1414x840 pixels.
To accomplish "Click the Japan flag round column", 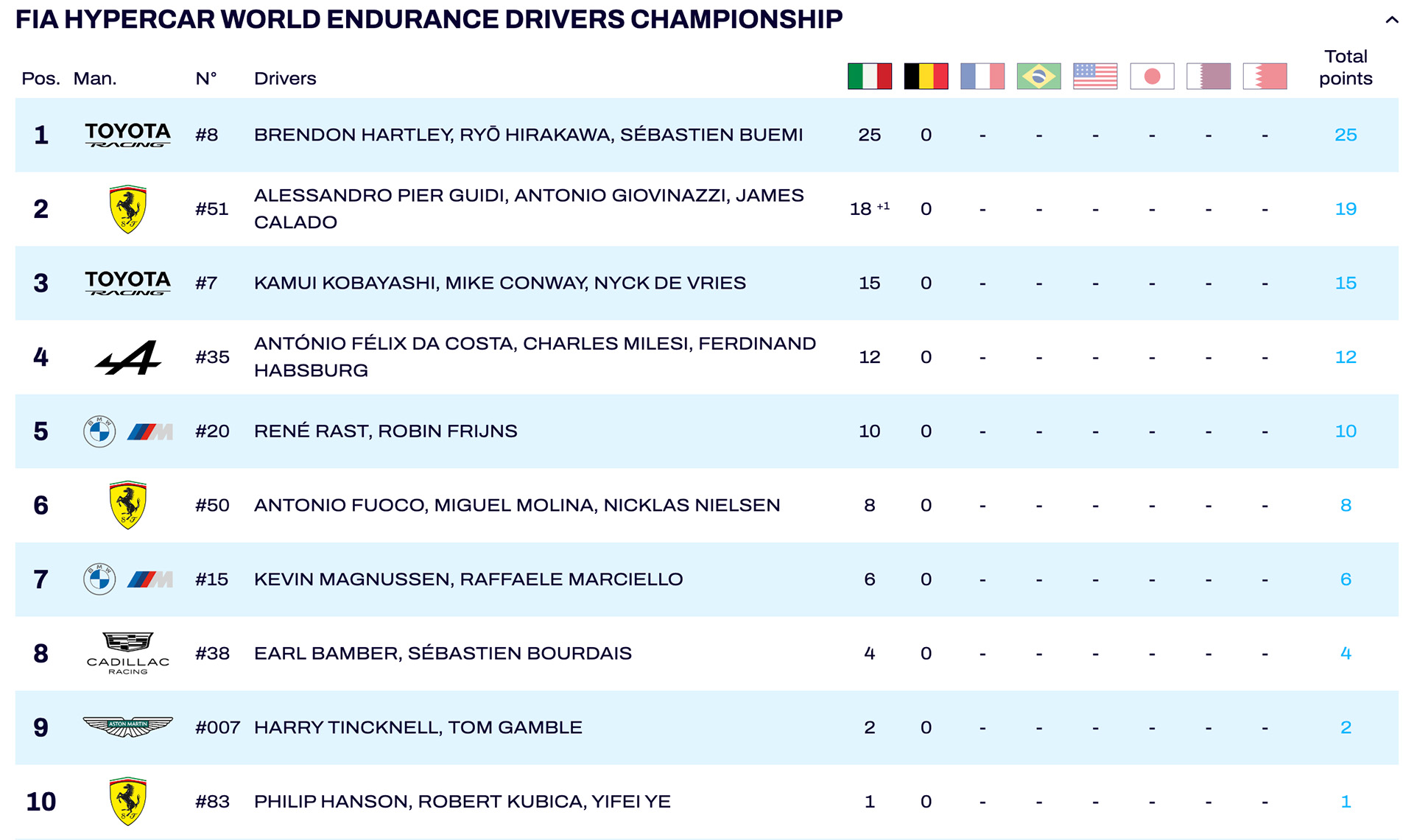I will [1152, 77].
